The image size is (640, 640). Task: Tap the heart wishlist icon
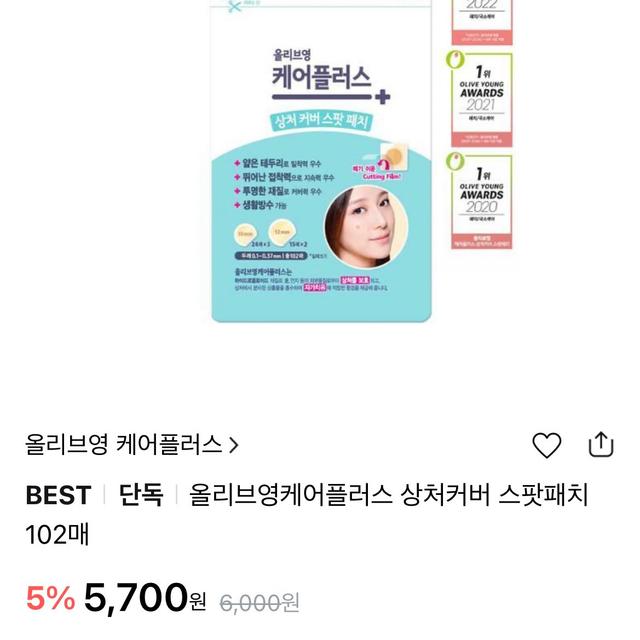pyautogui.click(x=547, y=445)
